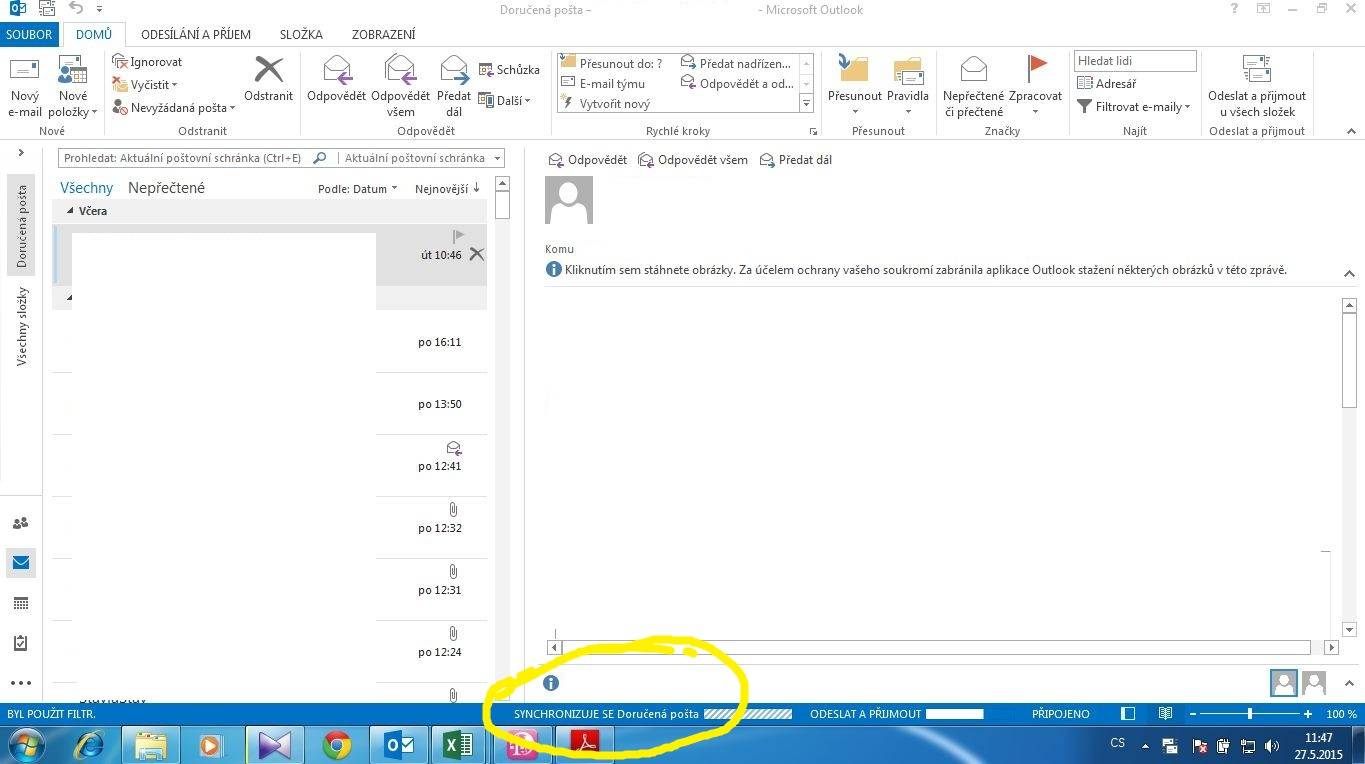Filter to Nepřečtené messages

pos(166,188)
